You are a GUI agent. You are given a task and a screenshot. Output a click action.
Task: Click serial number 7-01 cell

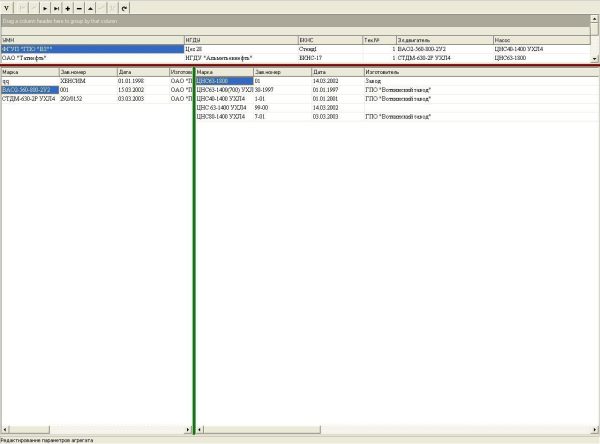click(x=282, y=116)
